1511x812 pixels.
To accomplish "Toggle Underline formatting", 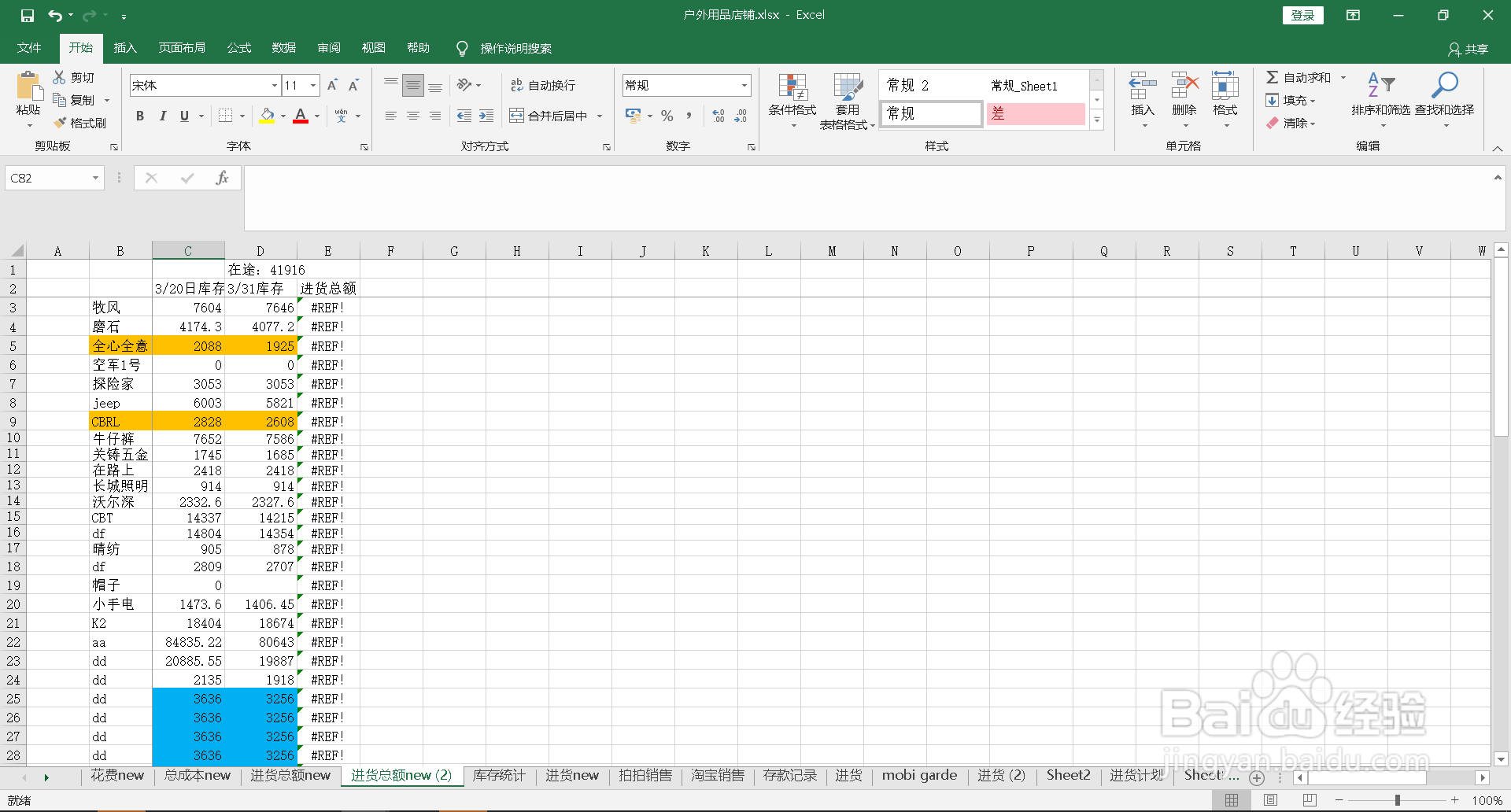I will point(184,116).
